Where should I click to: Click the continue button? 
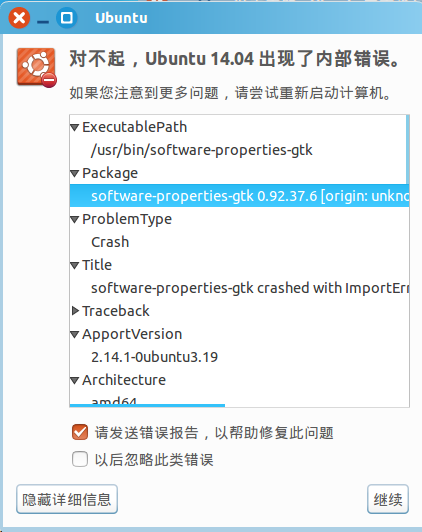388,499
